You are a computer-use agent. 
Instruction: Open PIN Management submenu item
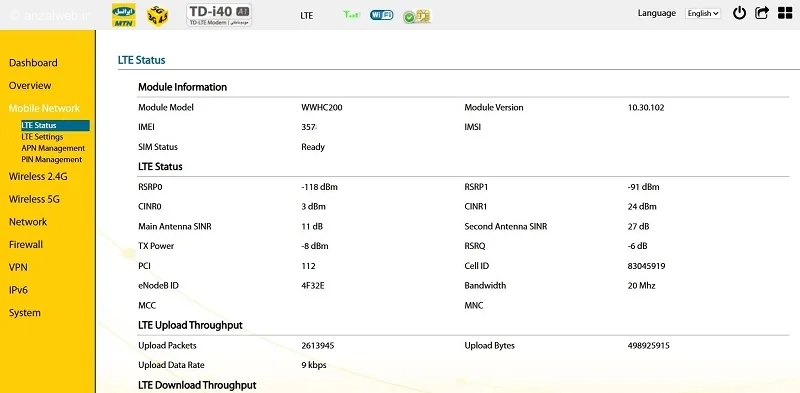(x=52, y=159)
